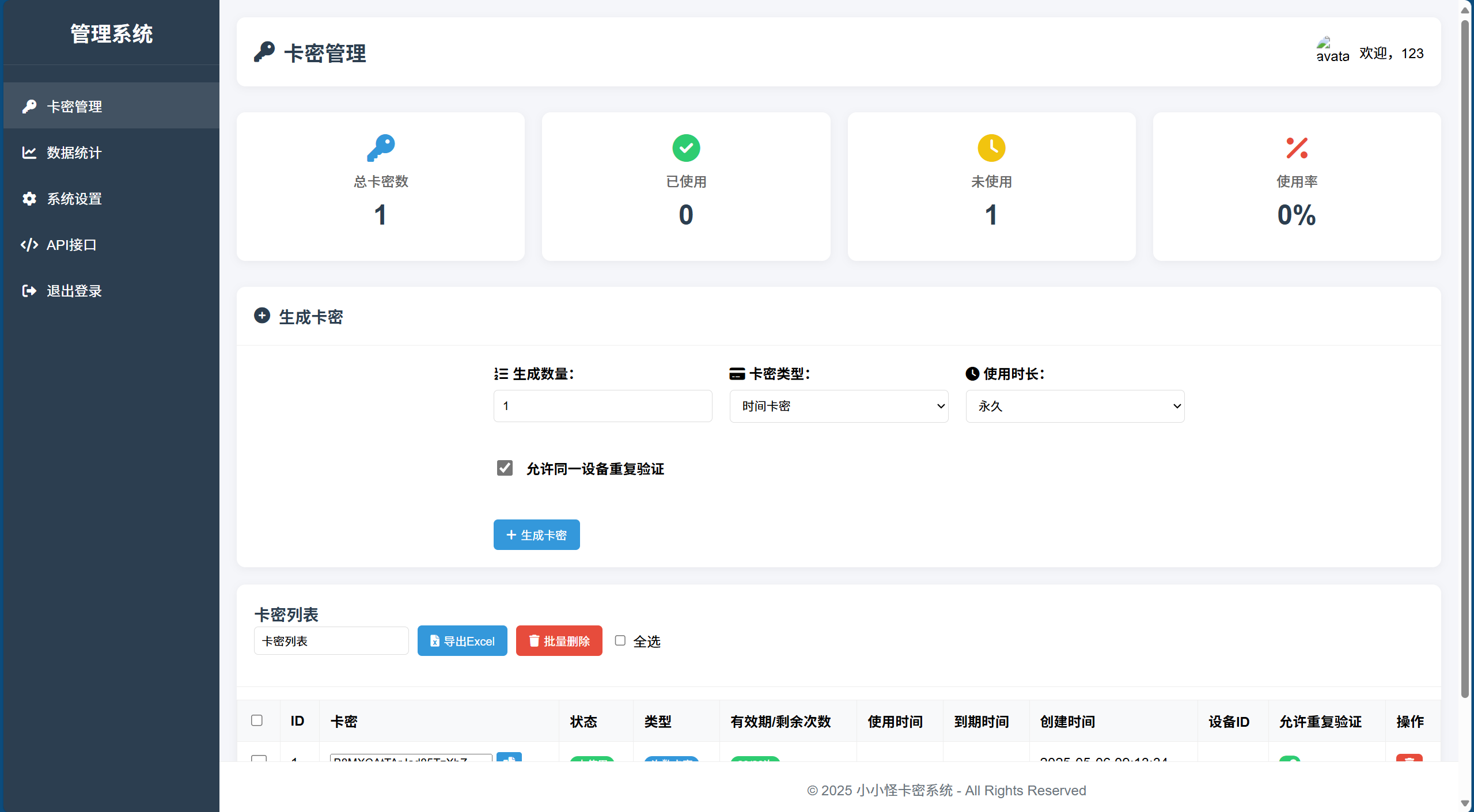Open 数据统计 in the sidebar
1474x812 pixels.
(x=74, y=153)
